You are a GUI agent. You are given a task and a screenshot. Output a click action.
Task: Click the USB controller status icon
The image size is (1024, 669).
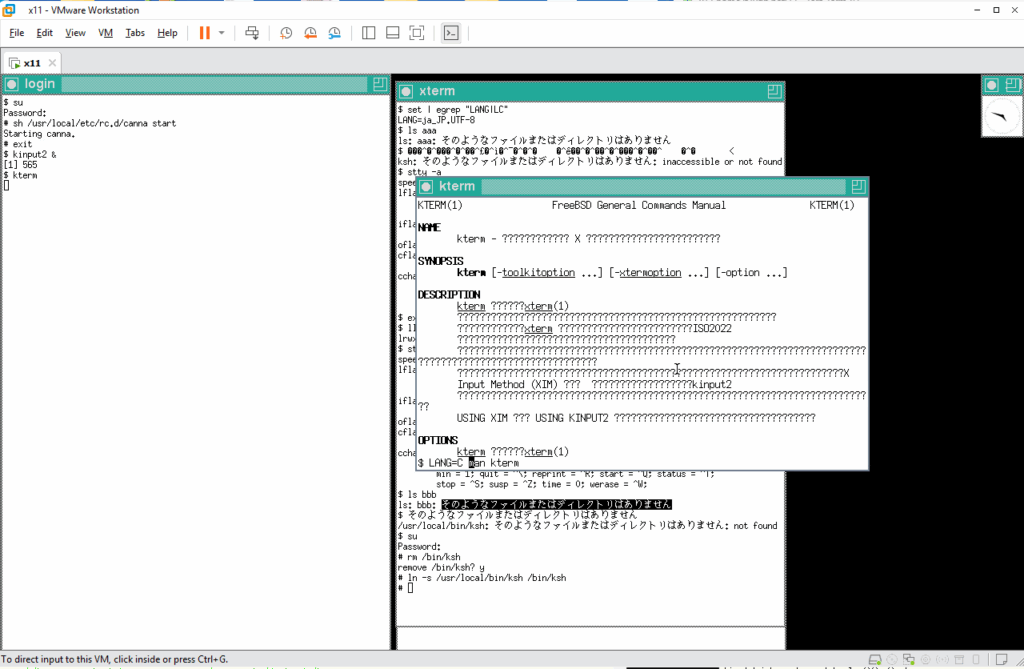(942, 659)
